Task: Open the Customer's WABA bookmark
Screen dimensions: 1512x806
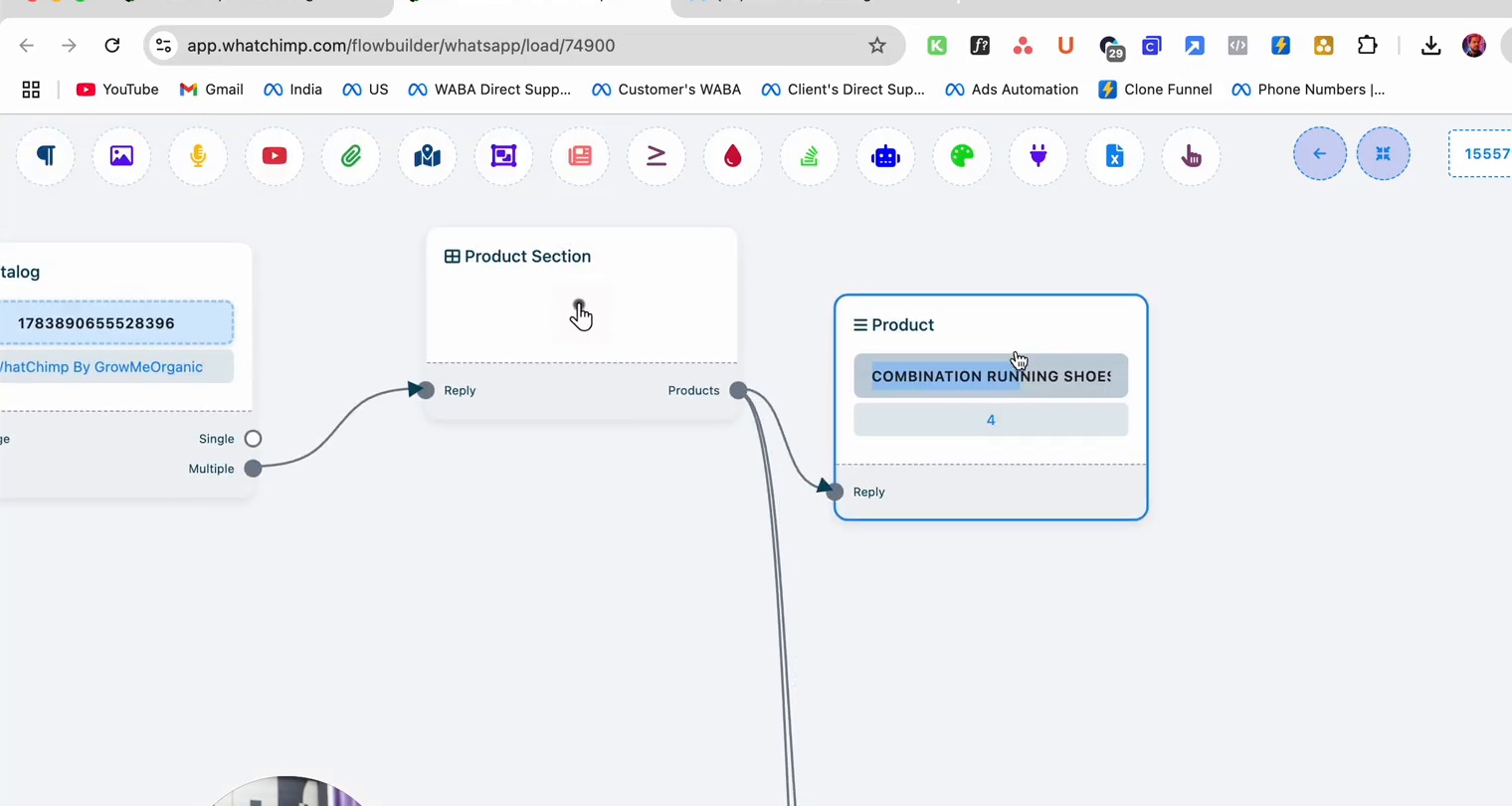Action: 666,90
